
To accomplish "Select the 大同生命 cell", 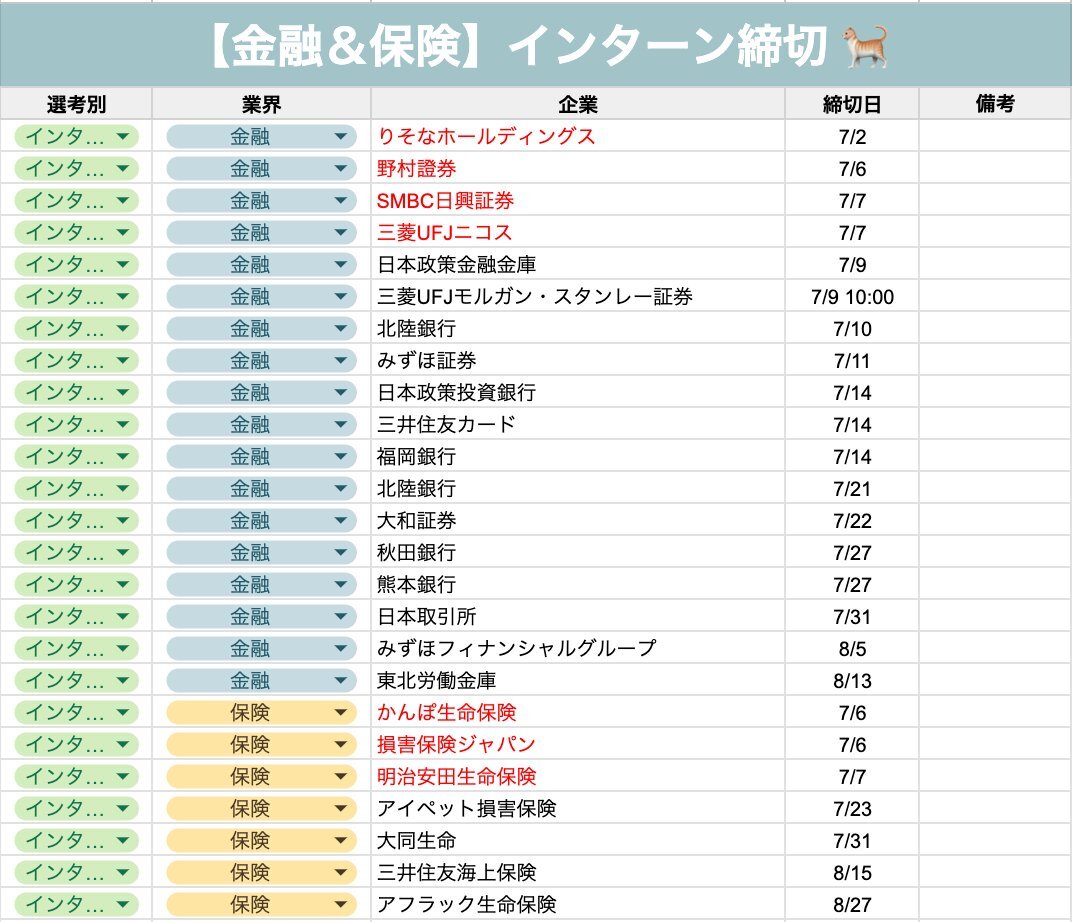I will click(578, 840).
